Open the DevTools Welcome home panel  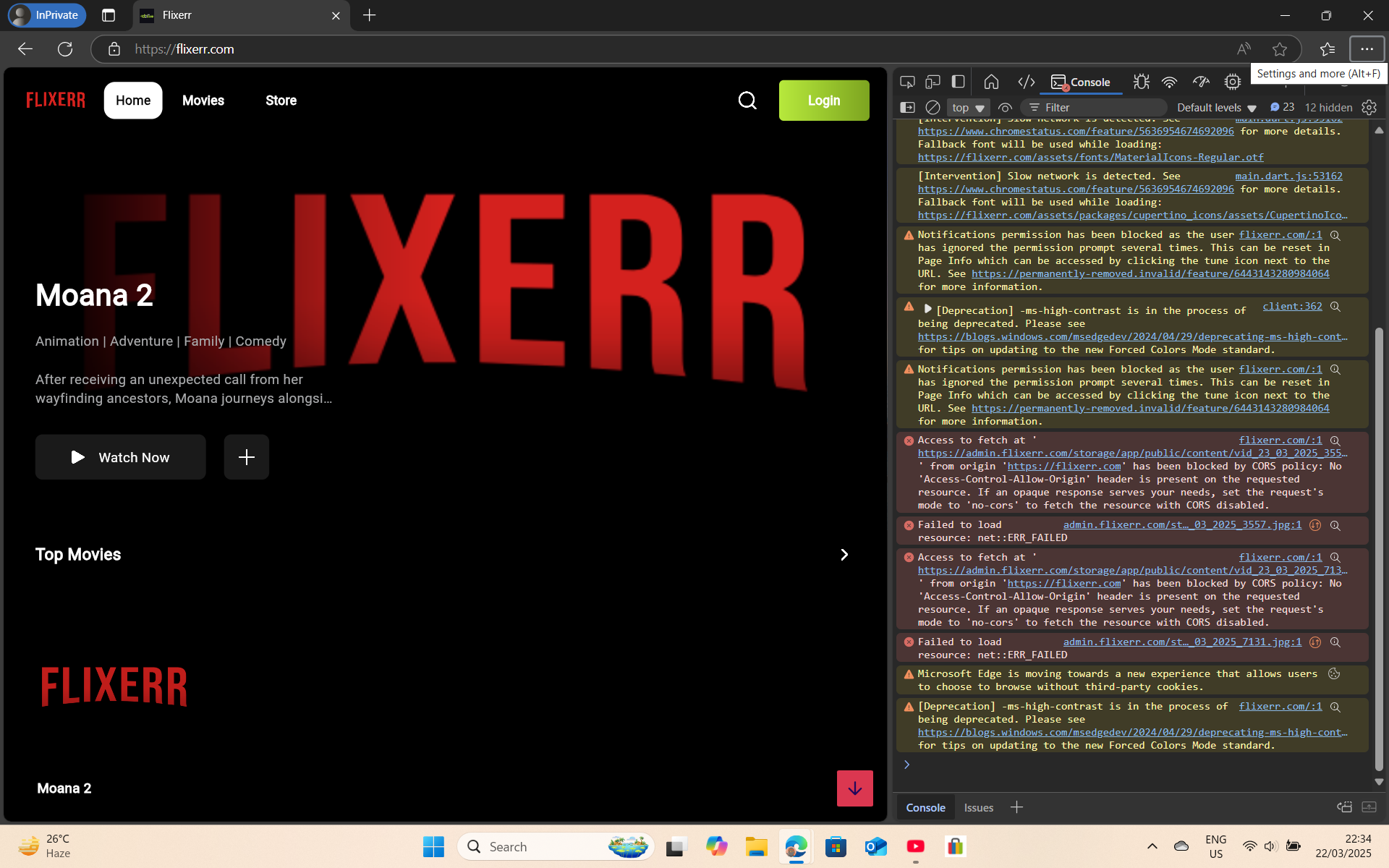click(x=992, y=82)
